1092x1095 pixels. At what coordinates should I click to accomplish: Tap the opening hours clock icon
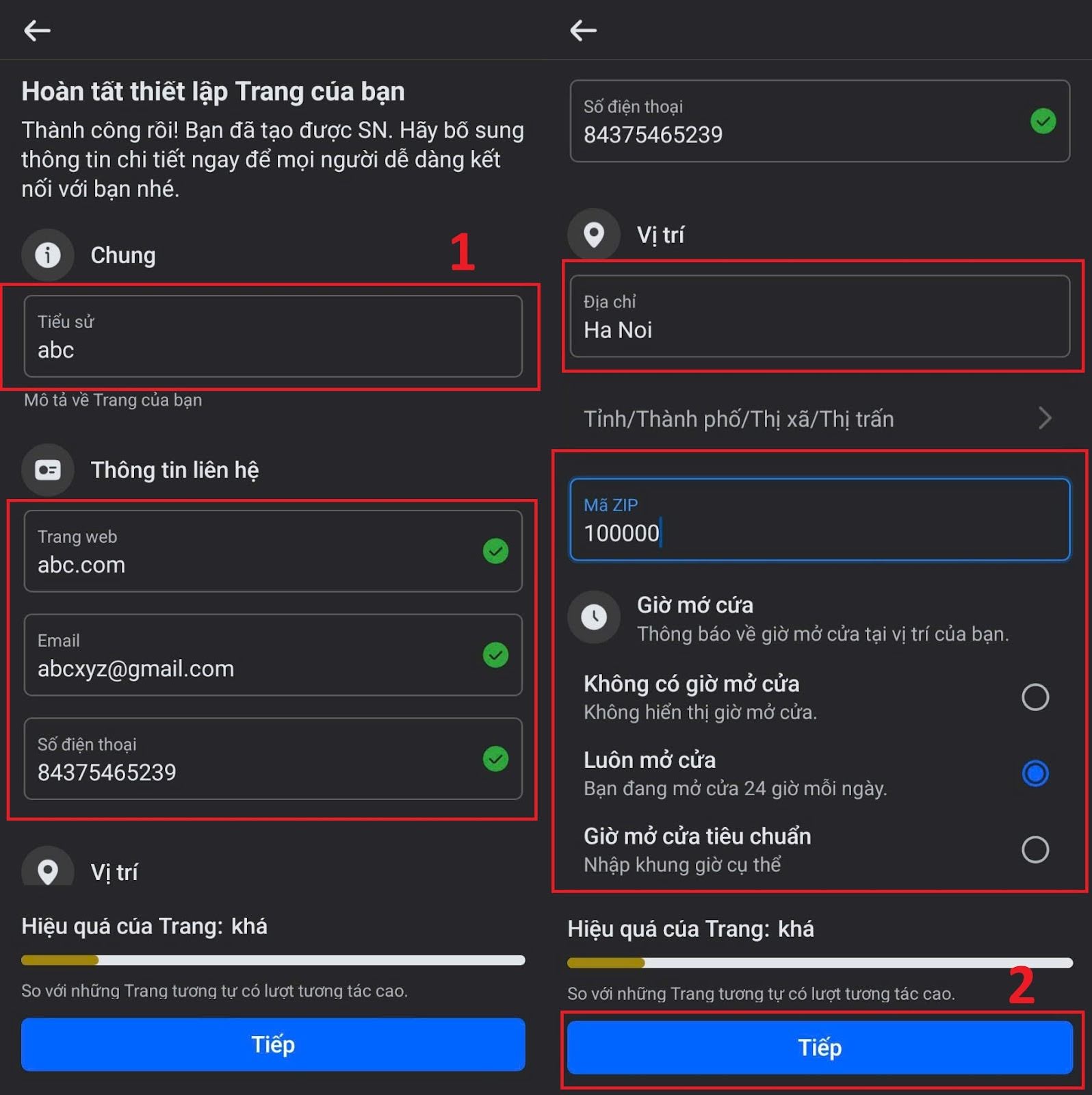point(593,617)
